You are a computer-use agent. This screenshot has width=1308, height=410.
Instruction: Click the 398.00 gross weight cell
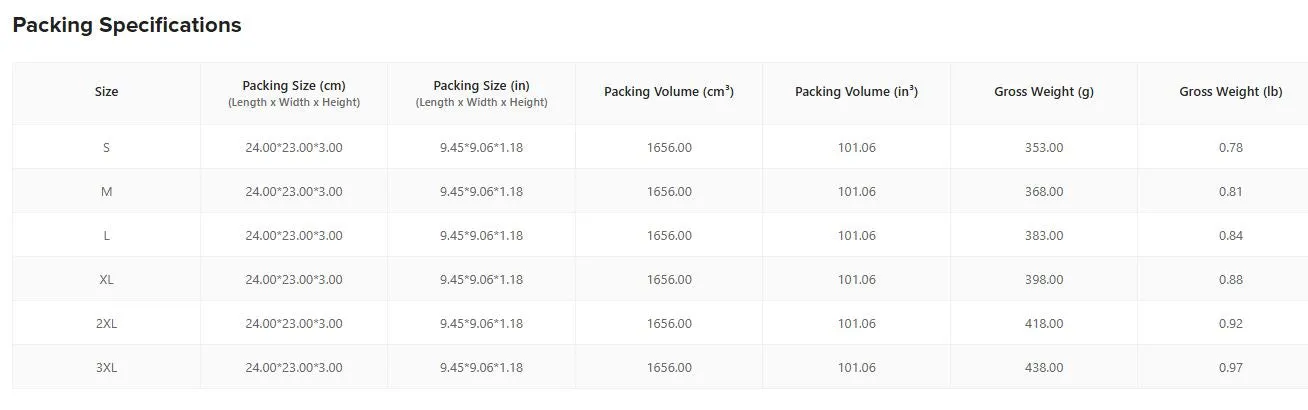click(x=1044, y=279)
